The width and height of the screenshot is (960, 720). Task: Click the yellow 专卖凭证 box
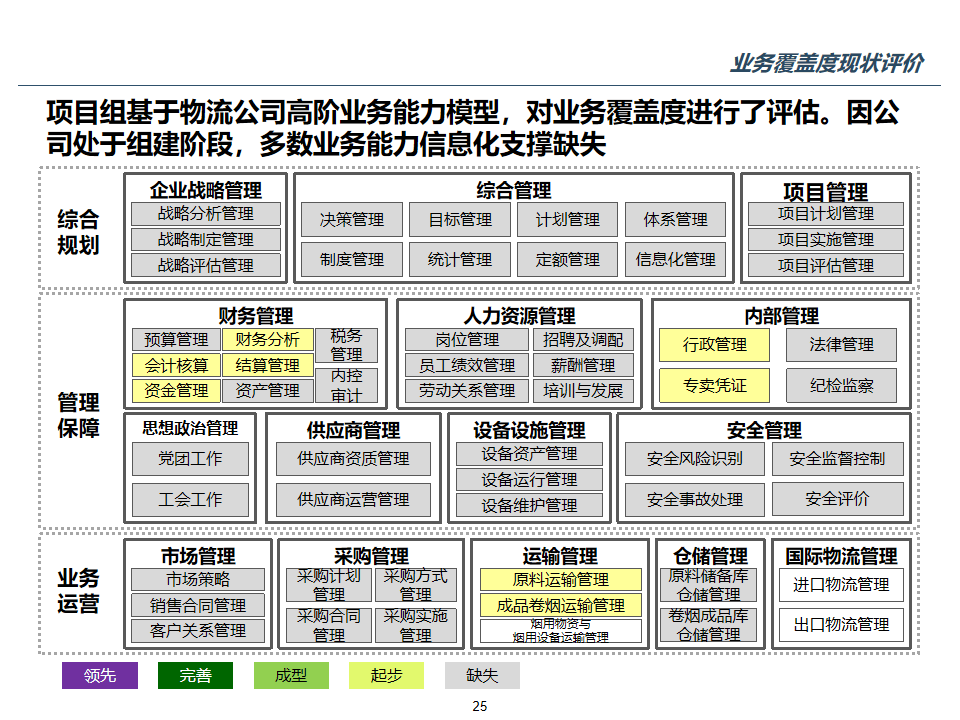tap(714, 385)
